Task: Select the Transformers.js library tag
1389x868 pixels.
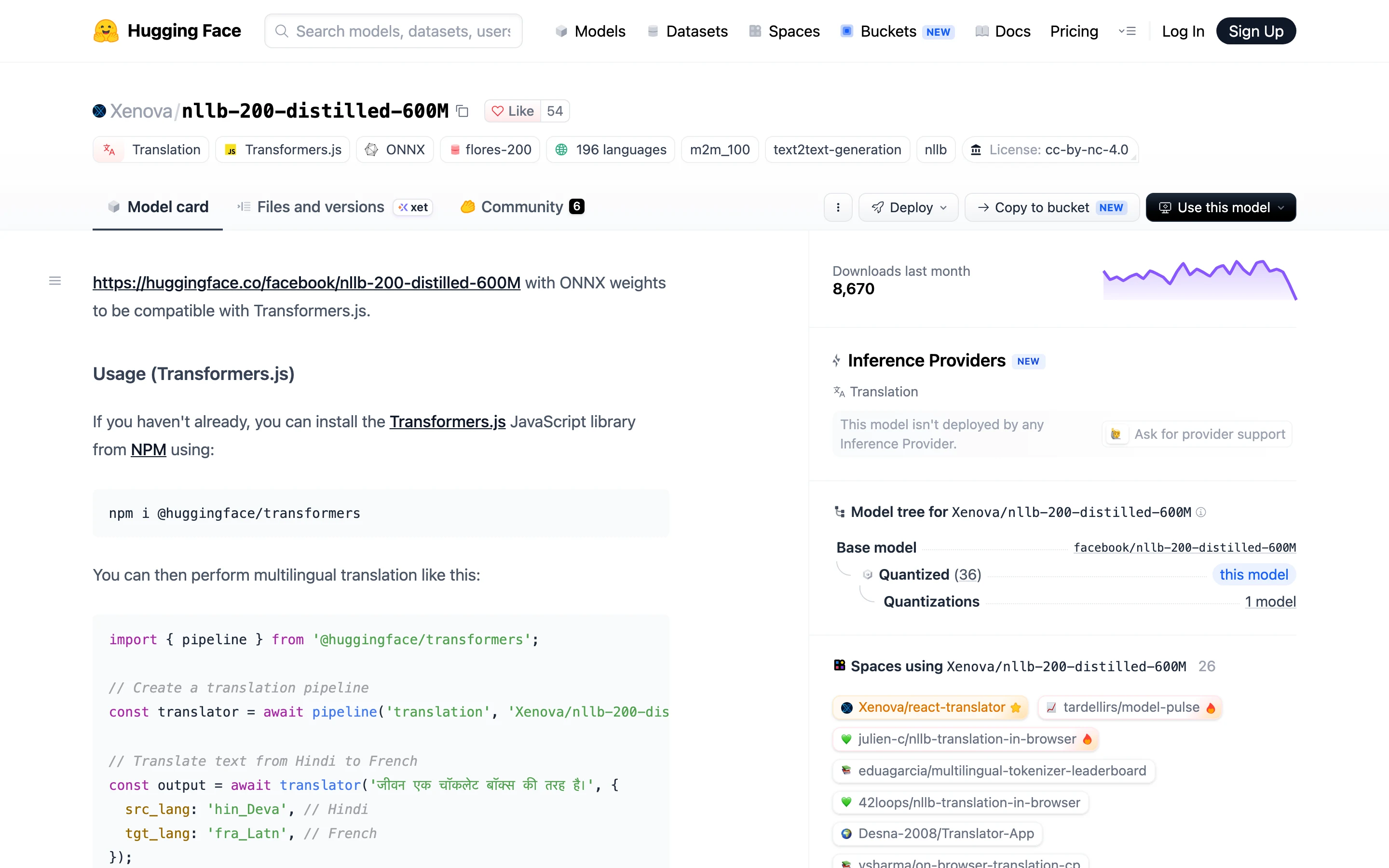Action: coord(283,150)
